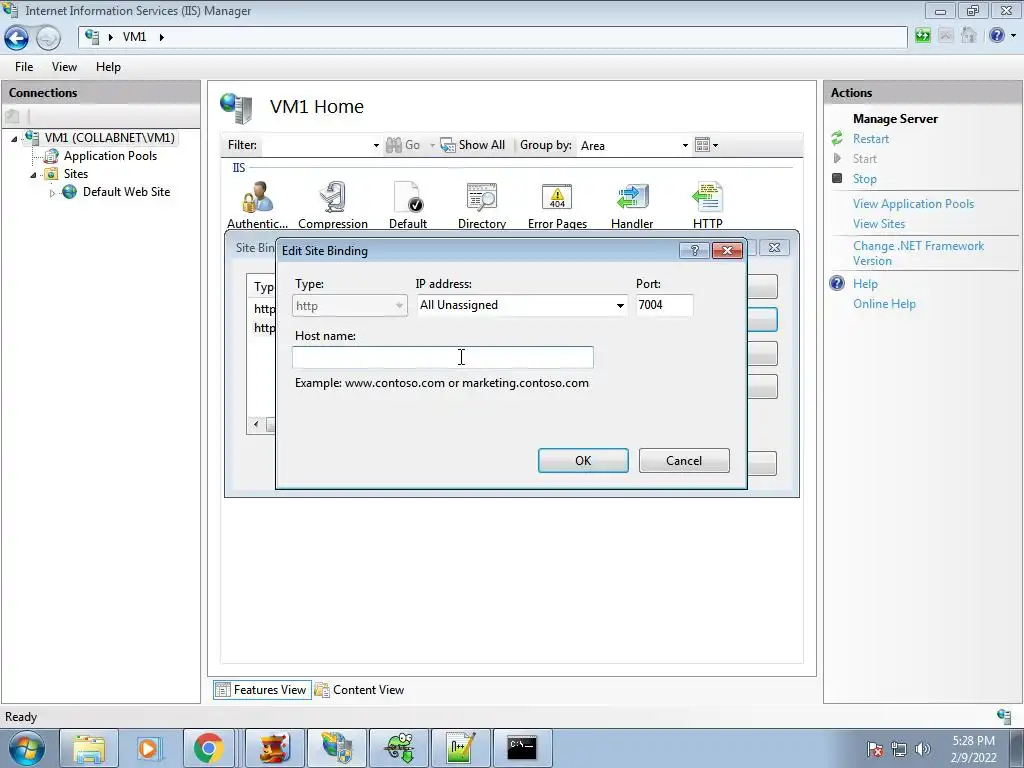Click the Stop link in Actions
Image resolution: width=1024 pixels, height=768 pixels.
pyautogui.click(x=864, y=178)
